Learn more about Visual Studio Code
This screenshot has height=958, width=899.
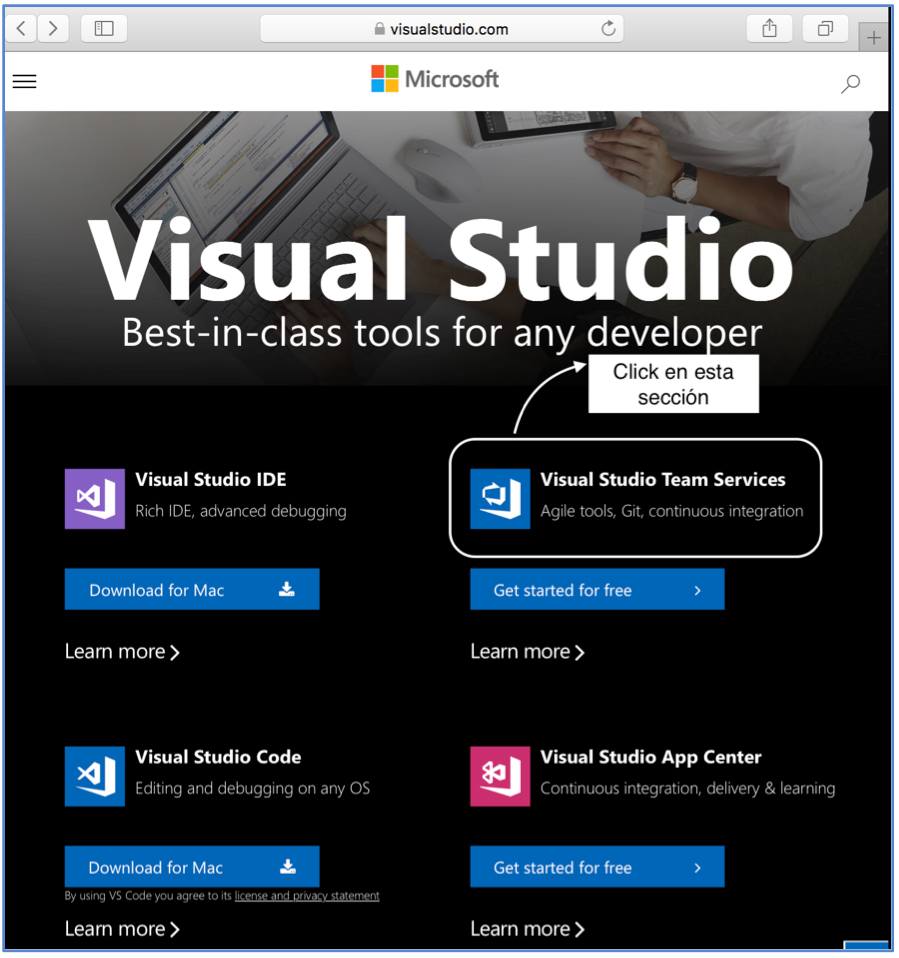pyautogui.click(x=122, y=929)
